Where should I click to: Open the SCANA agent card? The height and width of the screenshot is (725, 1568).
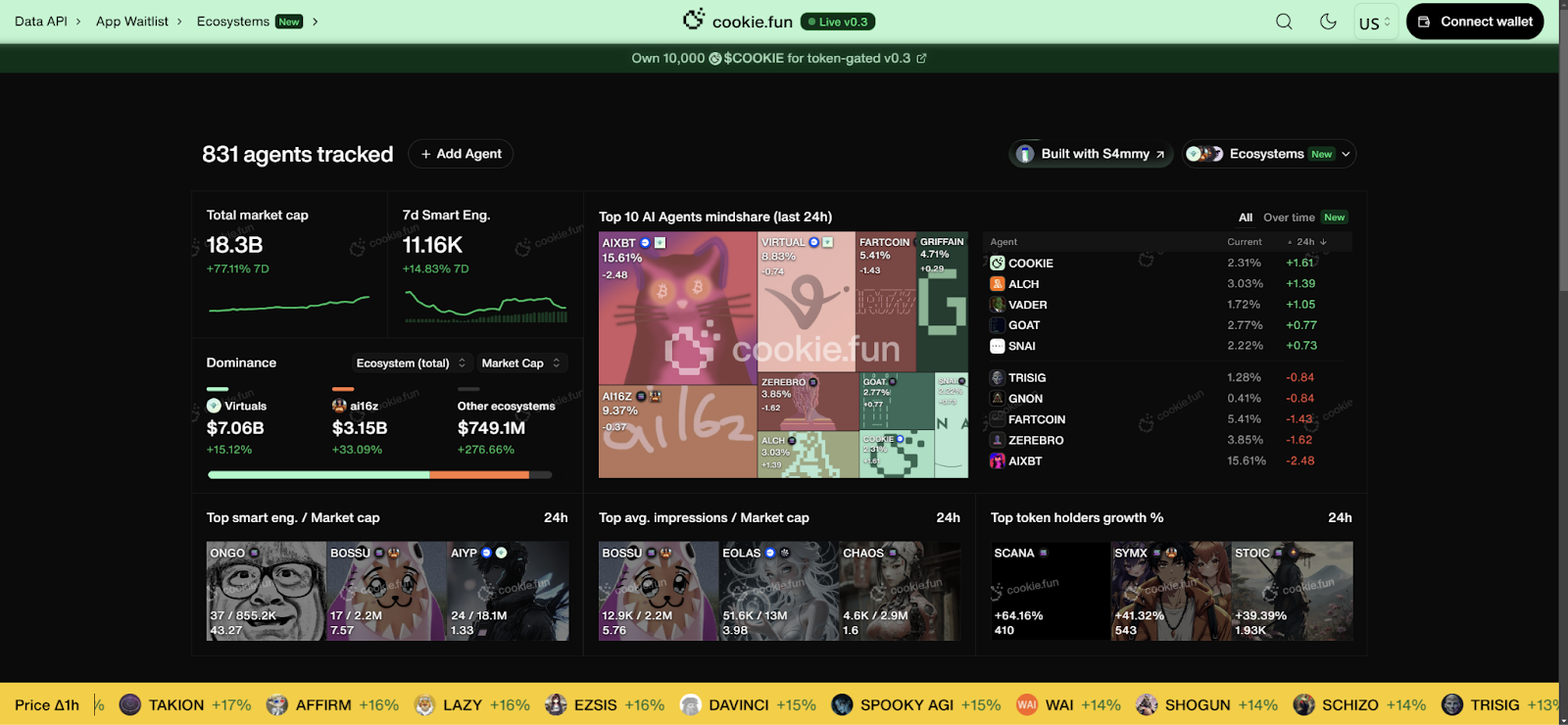click(x=1050, y=591)
